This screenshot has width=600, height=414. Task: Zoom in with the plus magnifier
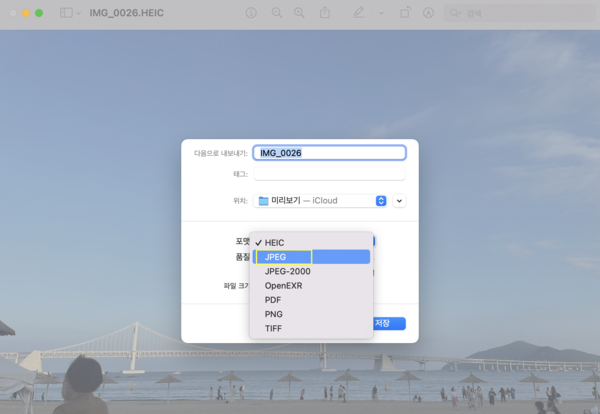(299, 13)
